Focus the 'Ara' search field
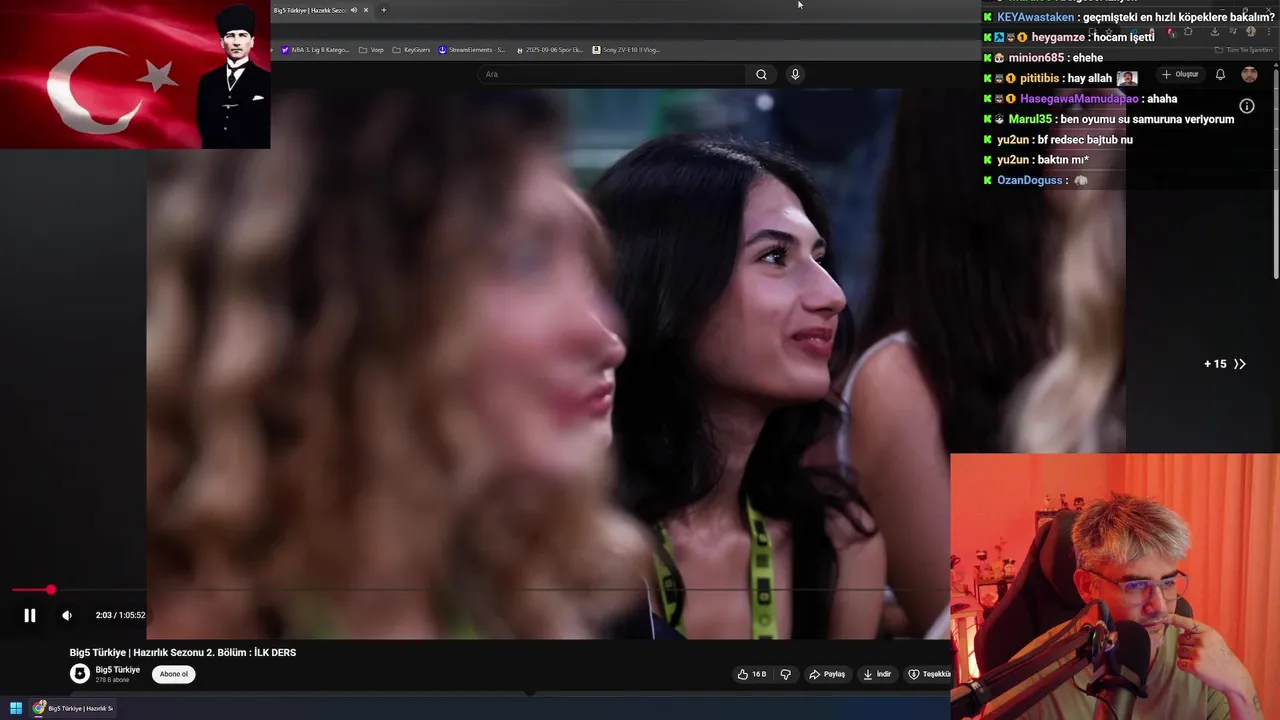 click(x=612, y=74)
